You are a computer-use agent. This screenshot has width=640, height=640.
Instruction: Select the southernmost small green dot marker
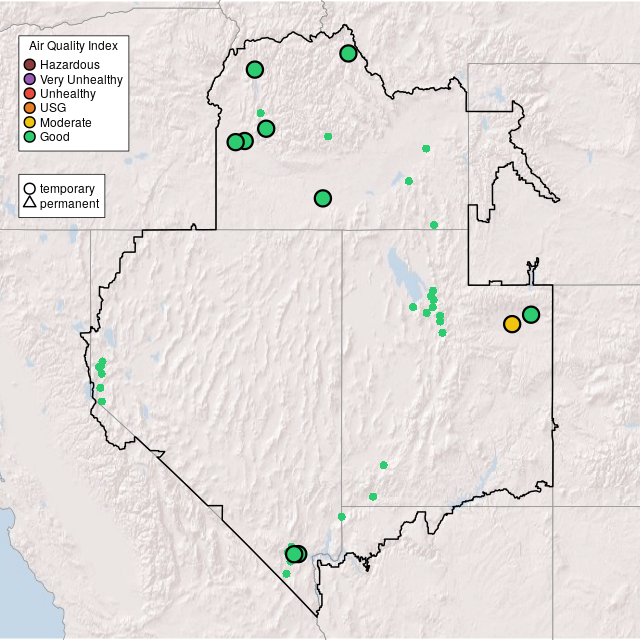point(286,574)
